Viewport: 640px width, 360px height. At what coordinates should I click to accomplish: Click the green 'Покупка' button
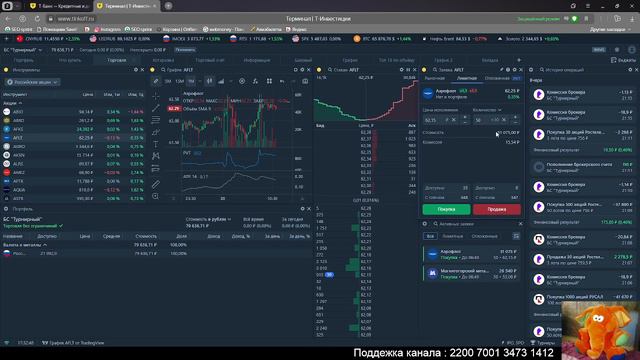[x=446, y=209]
